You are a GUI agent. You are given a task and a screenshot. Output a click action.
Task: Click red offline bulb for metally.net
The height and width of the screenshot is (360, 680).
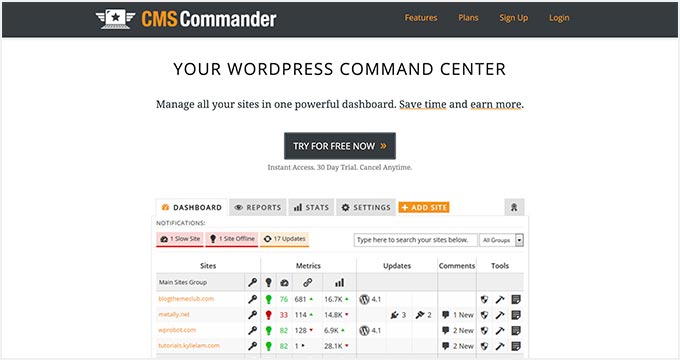(268, 315)
